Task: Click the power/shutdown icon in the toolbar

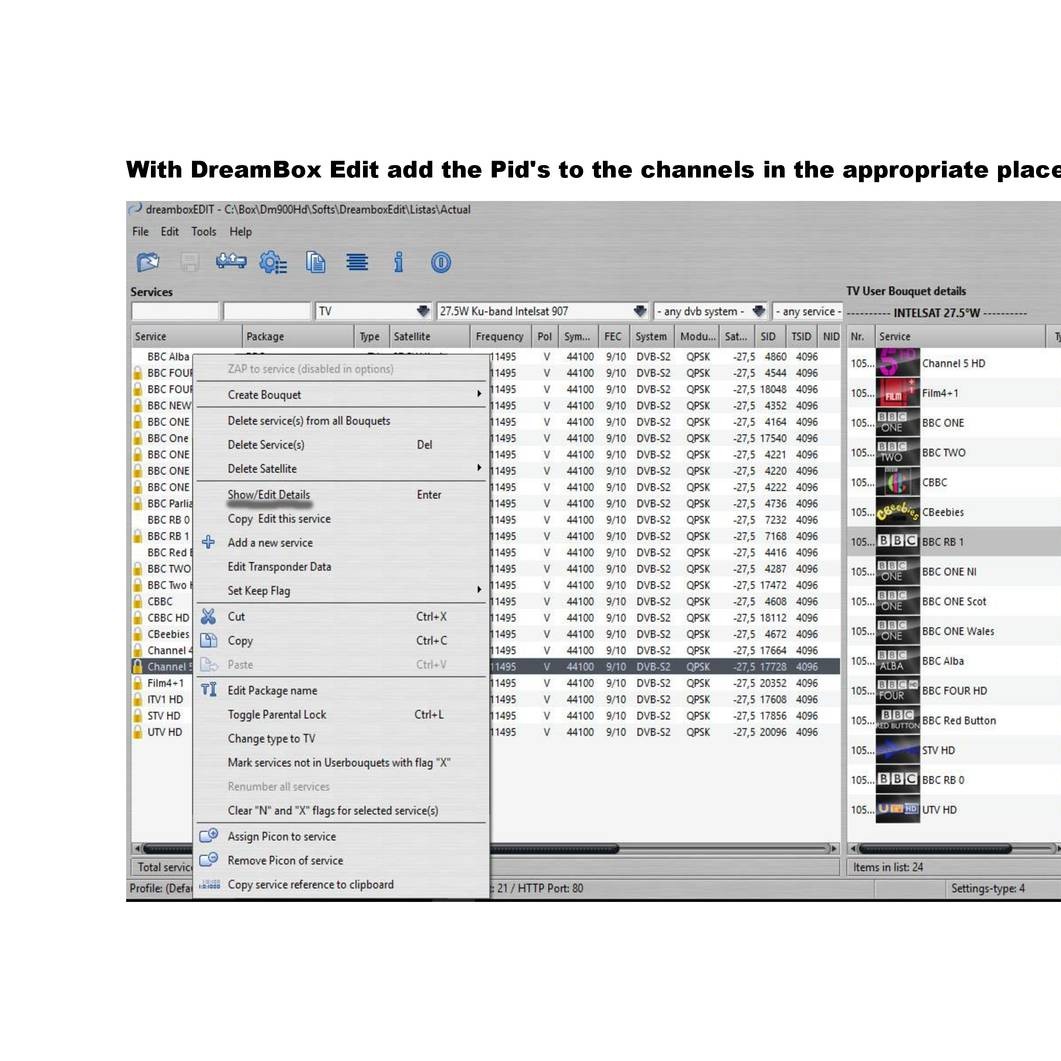Action: click(439, 261)
